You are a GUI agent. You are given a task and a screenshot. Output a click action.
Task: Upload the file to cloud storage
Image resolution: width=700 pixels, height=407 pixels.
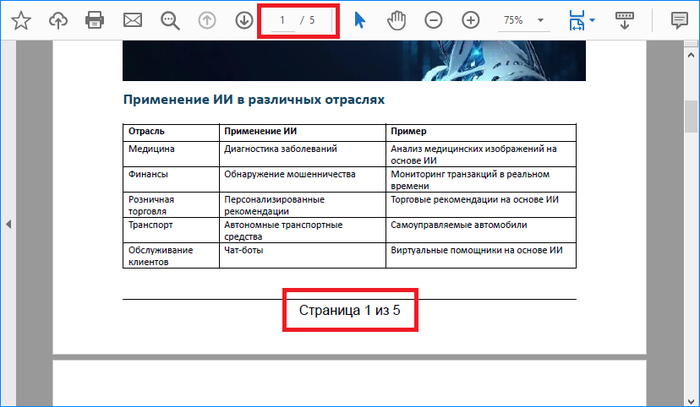(58, 21)
